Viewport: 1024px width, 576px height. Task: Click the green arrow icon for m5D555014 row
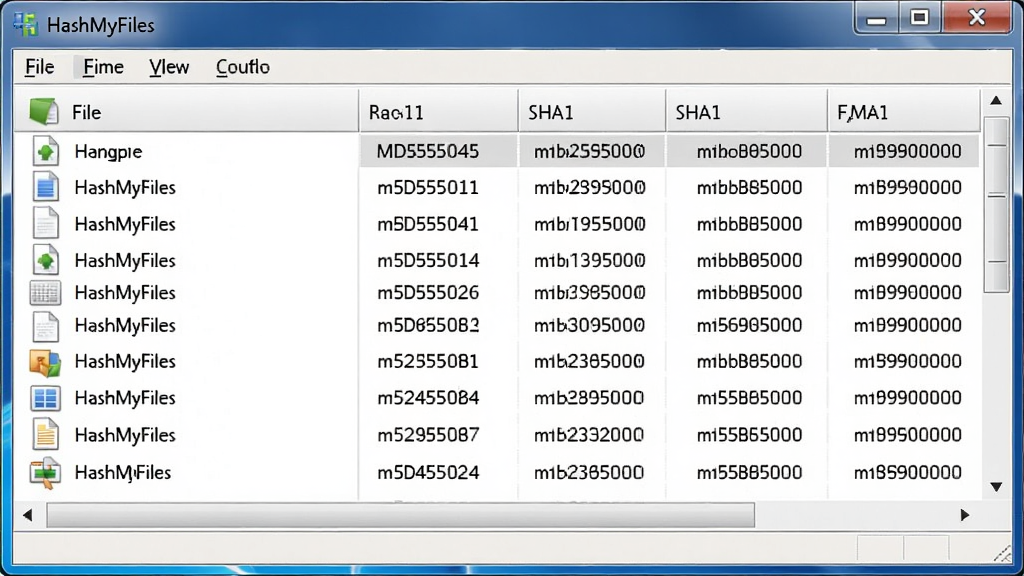45,261
